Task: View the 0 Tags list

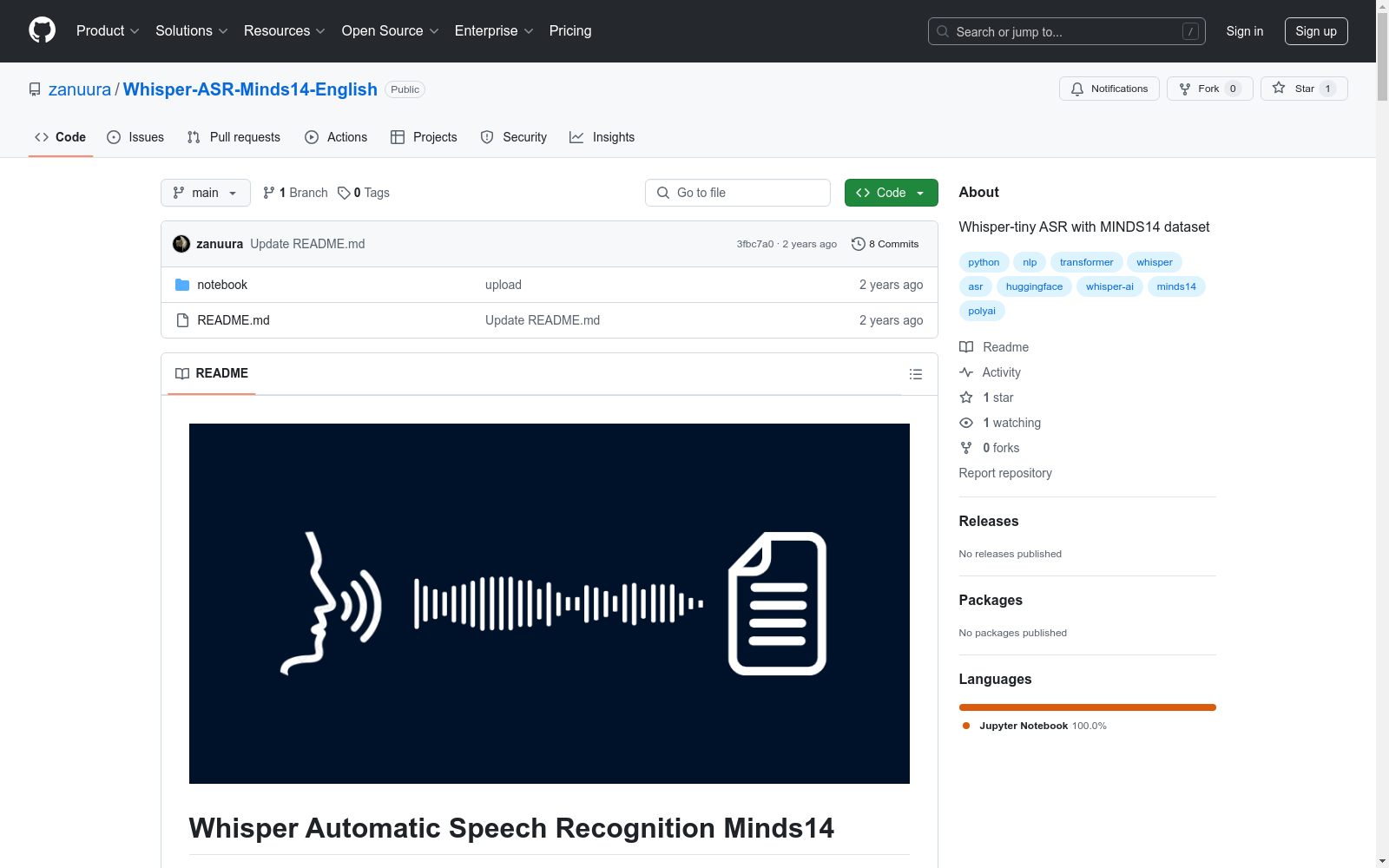Action: (364, 193)
